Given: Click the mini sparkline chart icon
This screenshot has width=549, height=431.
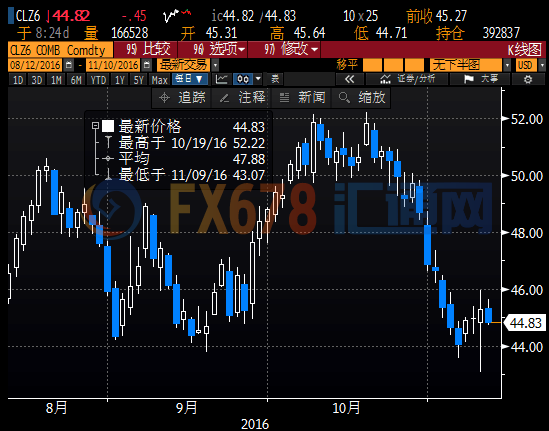Looking at the screenshot, I should pos(177,16).
